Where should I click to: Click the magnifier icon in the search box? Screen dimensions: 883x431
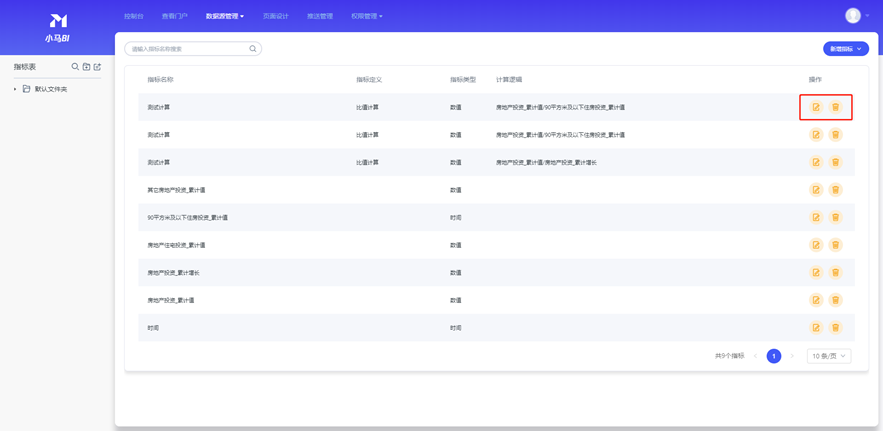click(x=253, y=49)
